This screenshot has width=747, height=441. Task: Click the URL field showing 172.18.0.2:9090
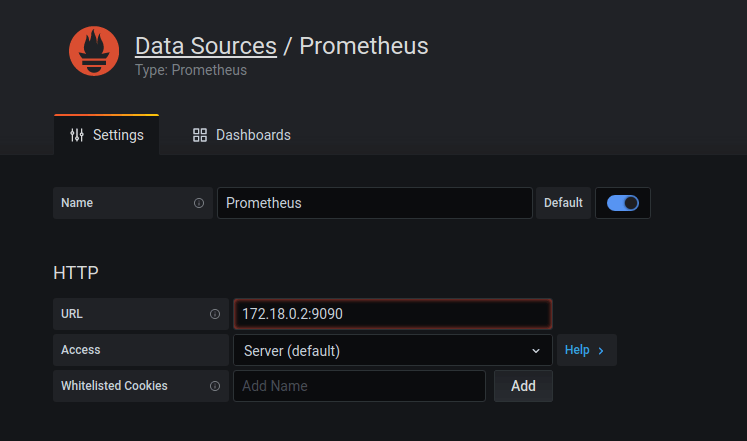pyautogui.click(x=393, y=314)
